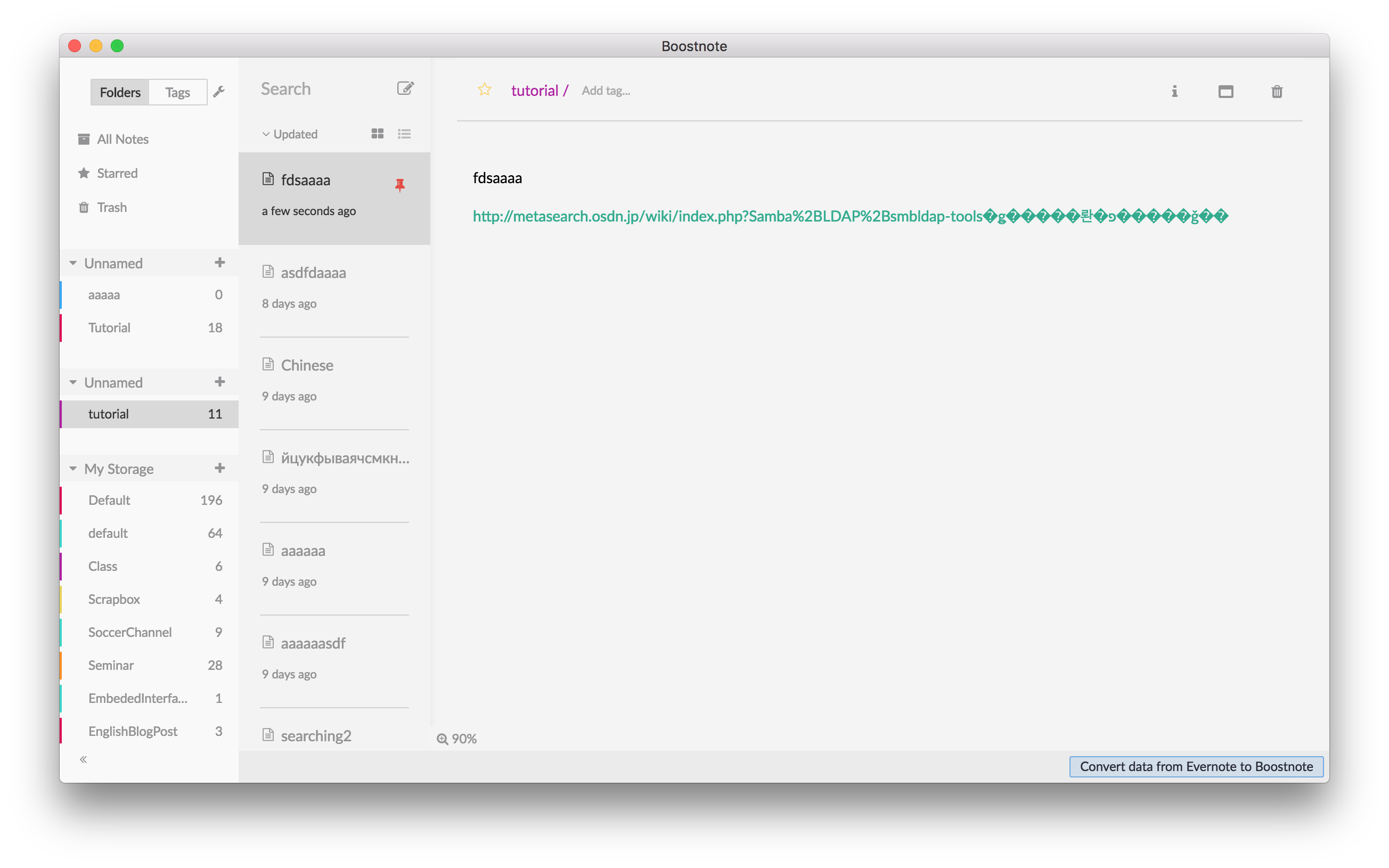Click the 90% zoom indicator

[457, 739]
